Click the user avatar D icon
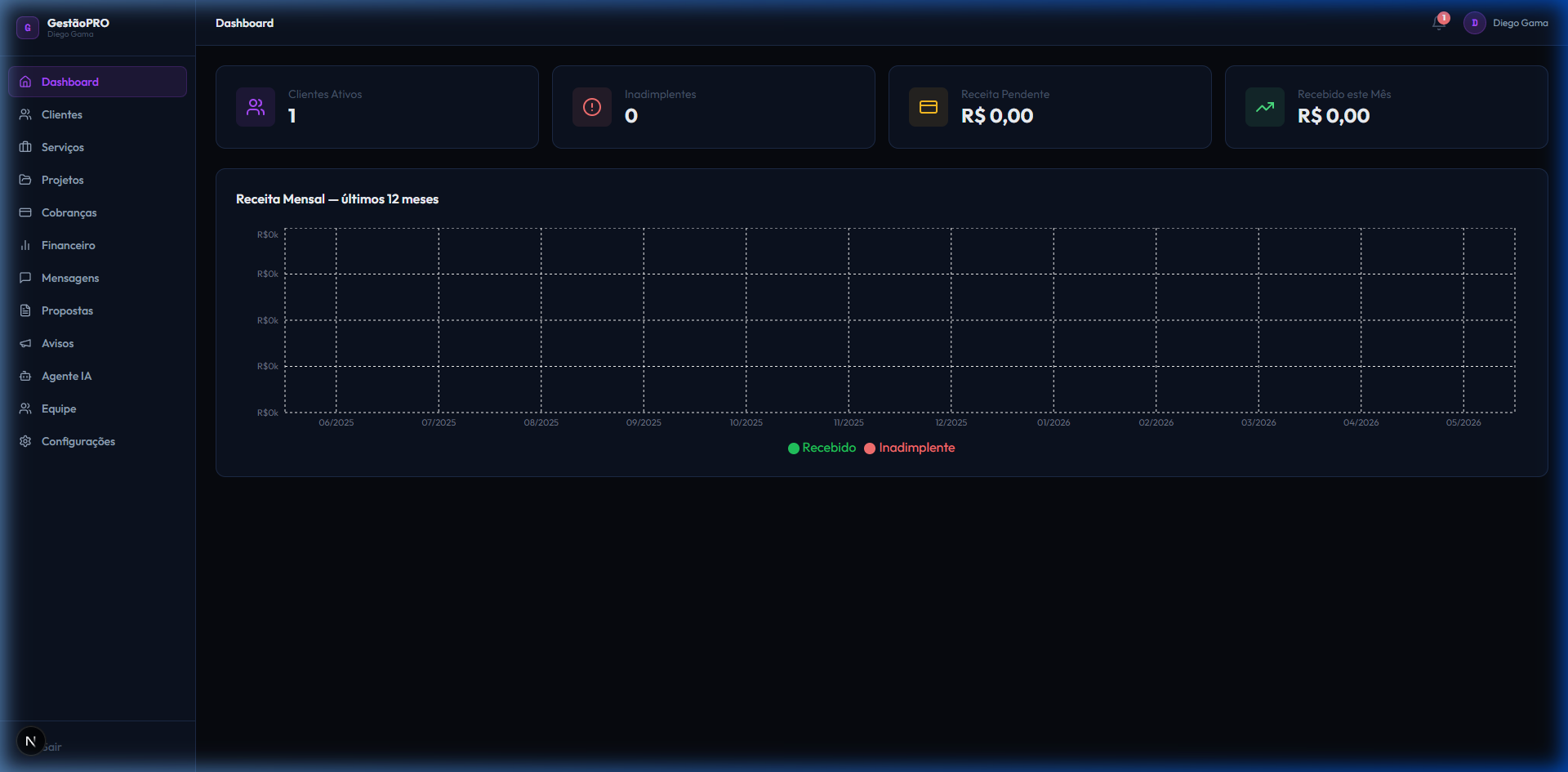 [x=1474, y=23]
